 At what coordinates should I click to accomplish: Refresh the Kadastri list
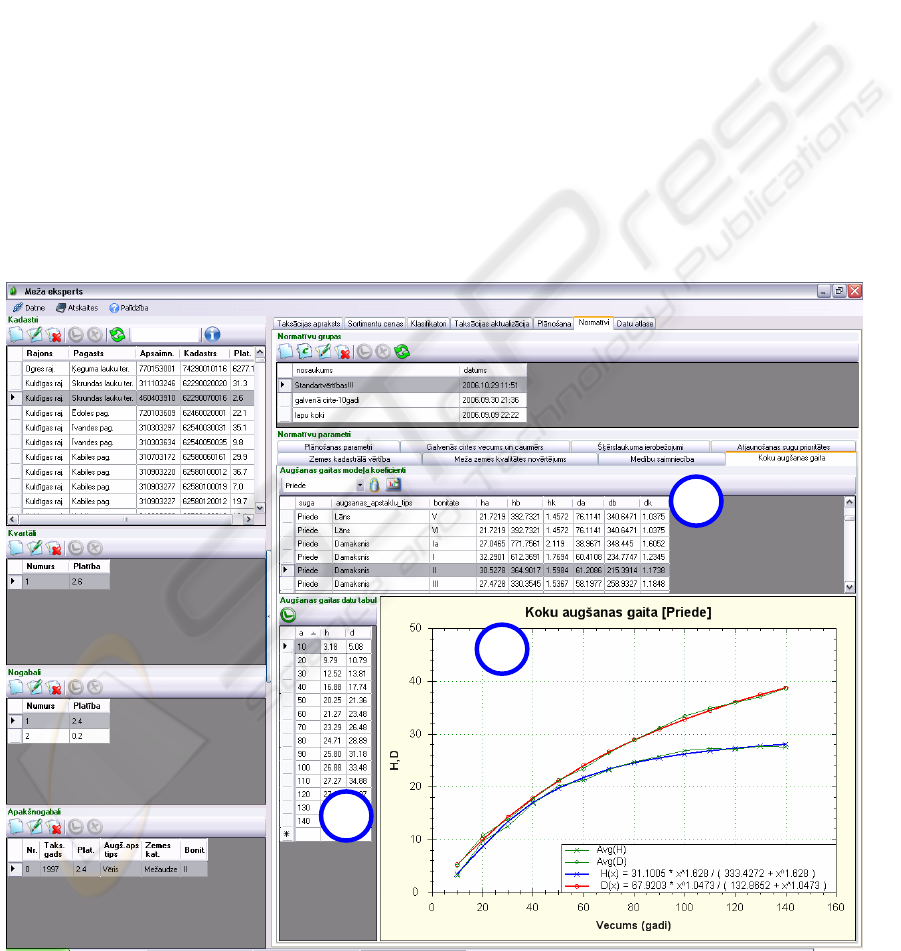pos(117,335)
